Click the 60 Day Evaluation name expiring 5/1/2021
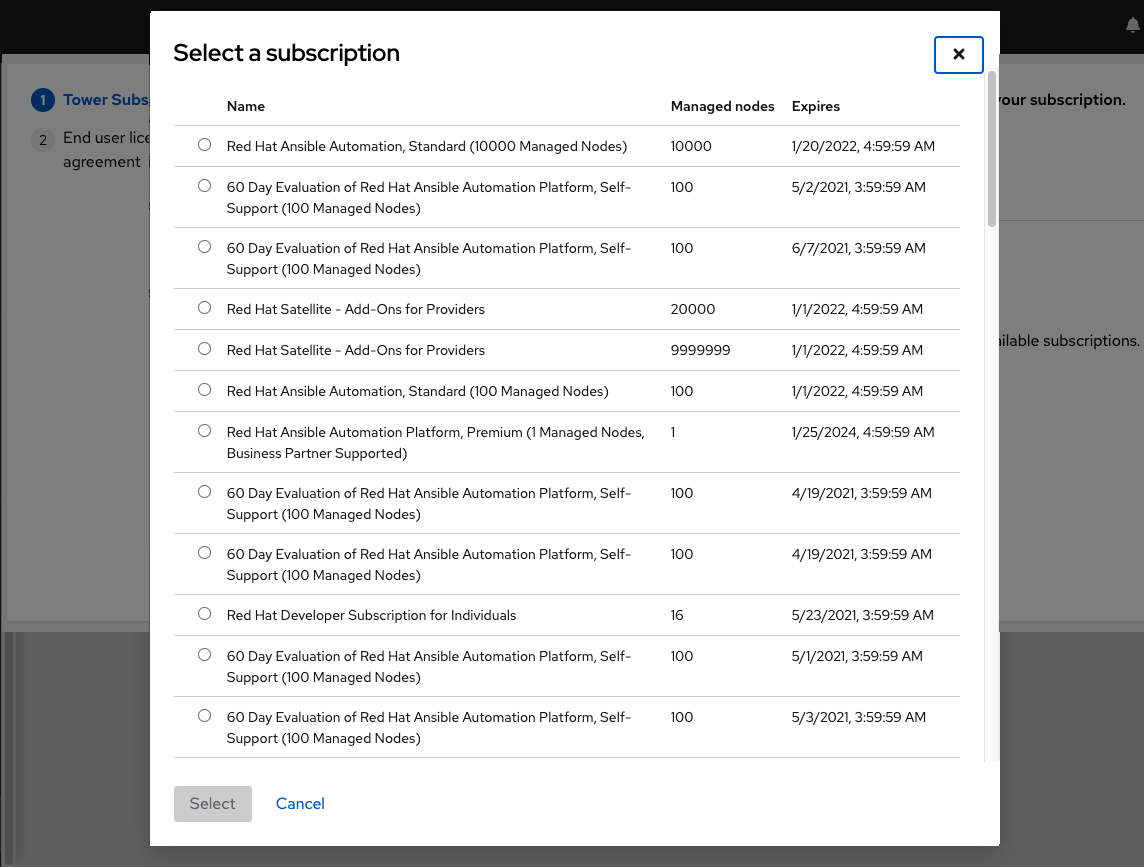This screenshot has height=867, width=1144. point(429,666)
